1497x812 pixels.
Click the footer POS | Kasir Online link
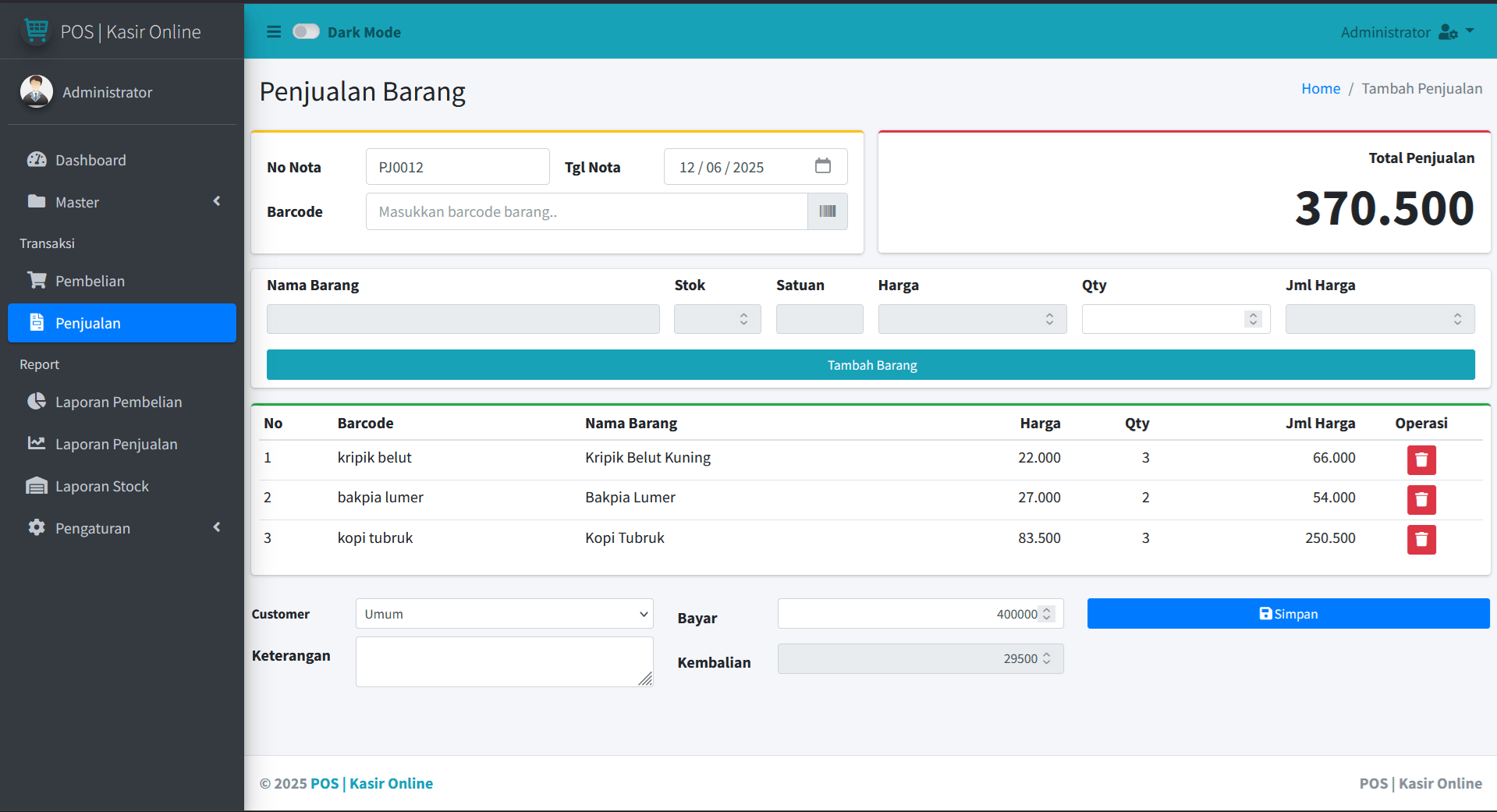click(371, 783)
